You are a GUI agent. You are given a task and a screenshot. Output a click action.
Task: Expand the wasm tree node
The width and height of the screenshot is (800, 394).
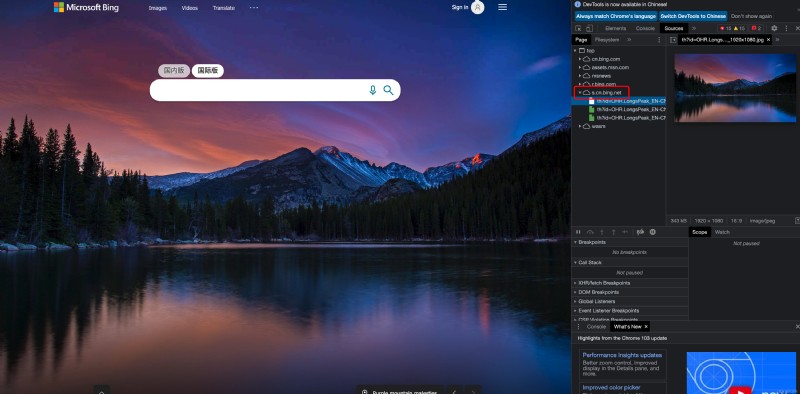(580, 126)
